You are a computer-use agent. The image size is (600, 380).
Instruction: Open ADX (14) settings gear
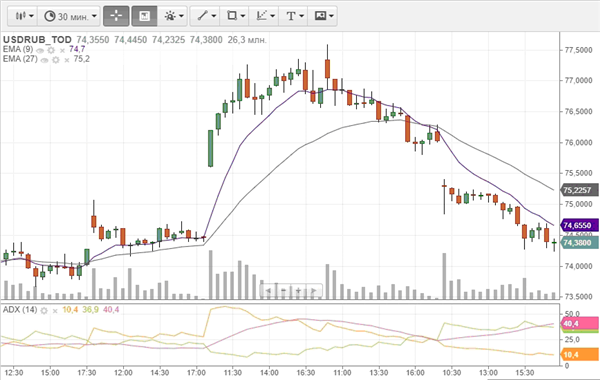click(x=44, y=310)
